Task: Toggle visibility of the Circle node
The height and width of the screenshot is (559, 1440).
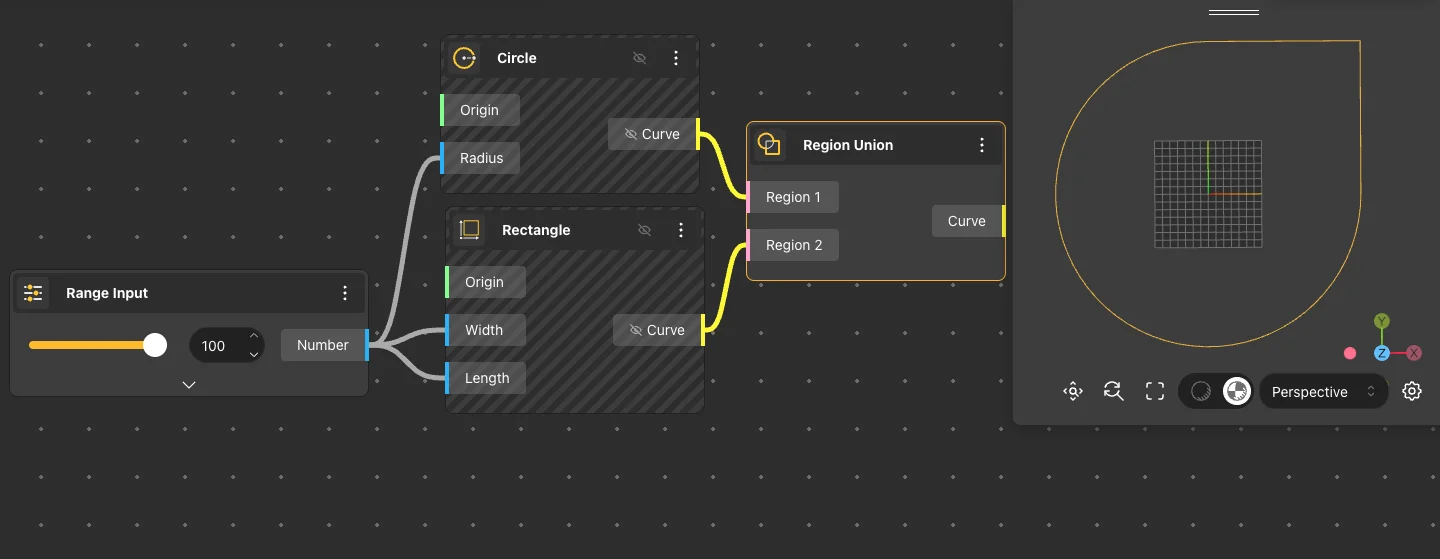Action: click(640, 58)
